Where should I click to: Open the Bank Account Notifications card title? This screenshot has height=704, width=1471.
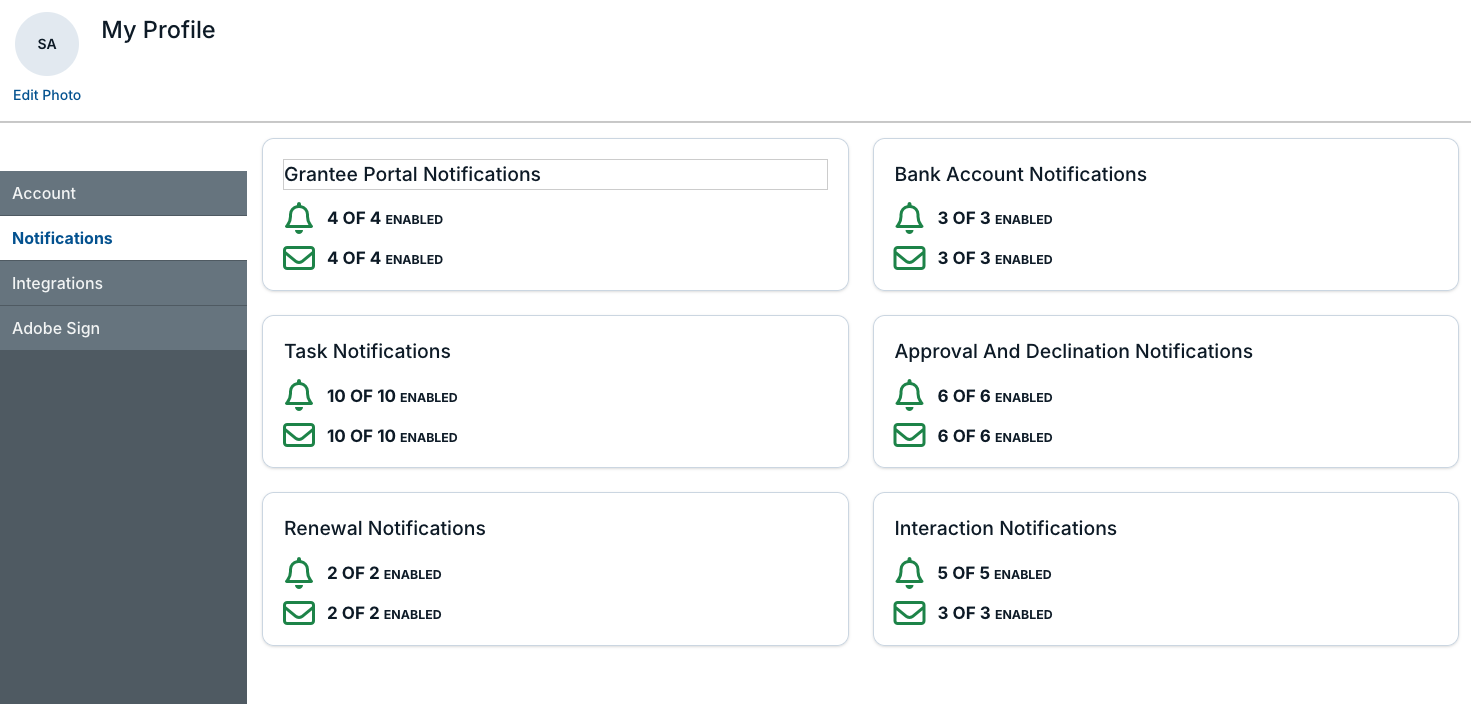tap(1020, 174)
